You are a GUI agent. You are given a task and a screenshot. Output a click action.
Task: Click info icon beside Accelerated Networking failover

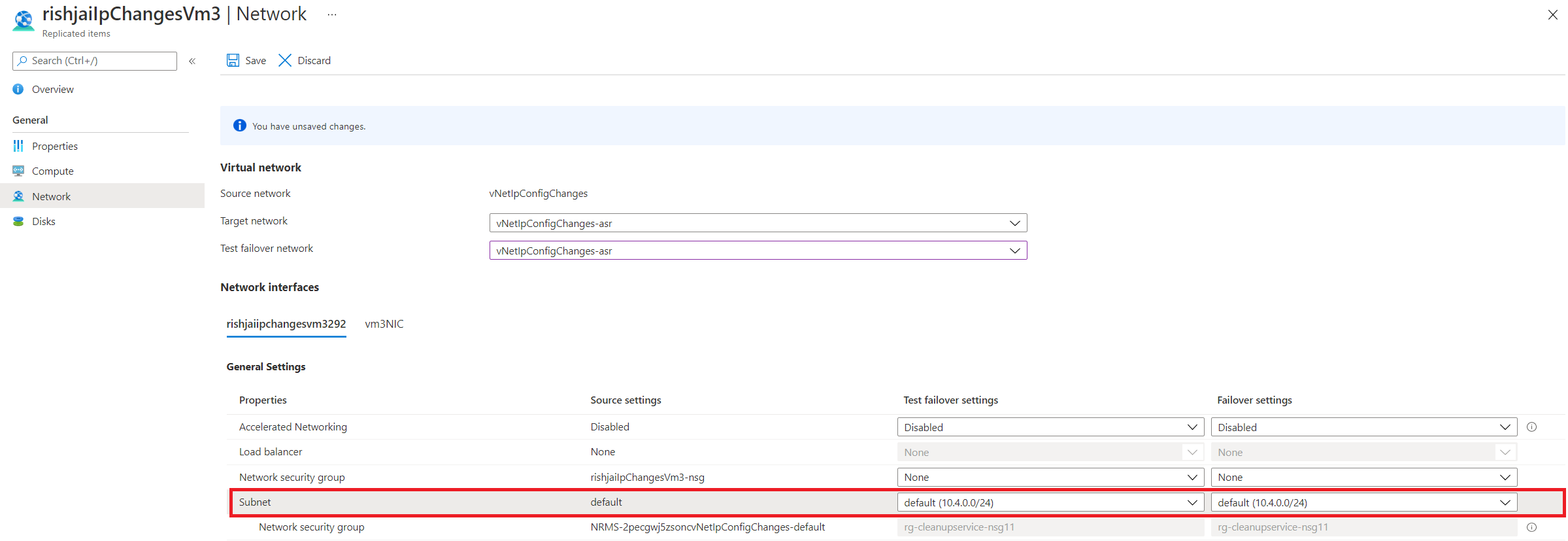click(1531, 427)
